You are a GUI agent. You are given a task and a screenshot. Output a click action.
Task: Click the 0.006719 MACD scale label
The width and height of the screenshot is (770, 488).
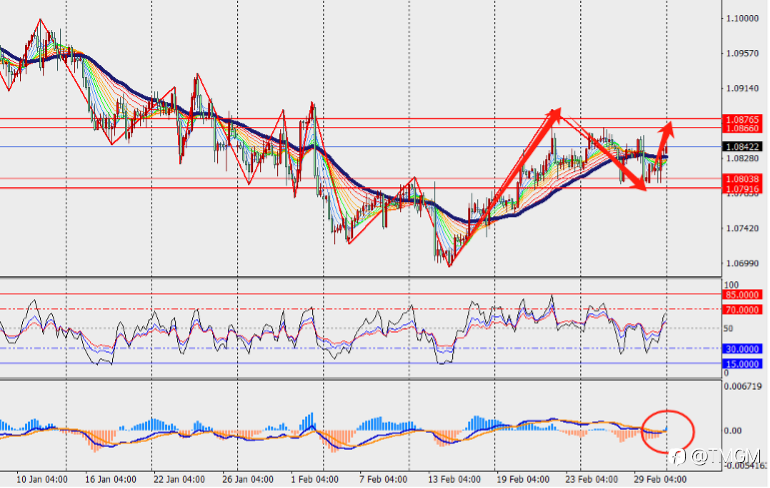744,387
